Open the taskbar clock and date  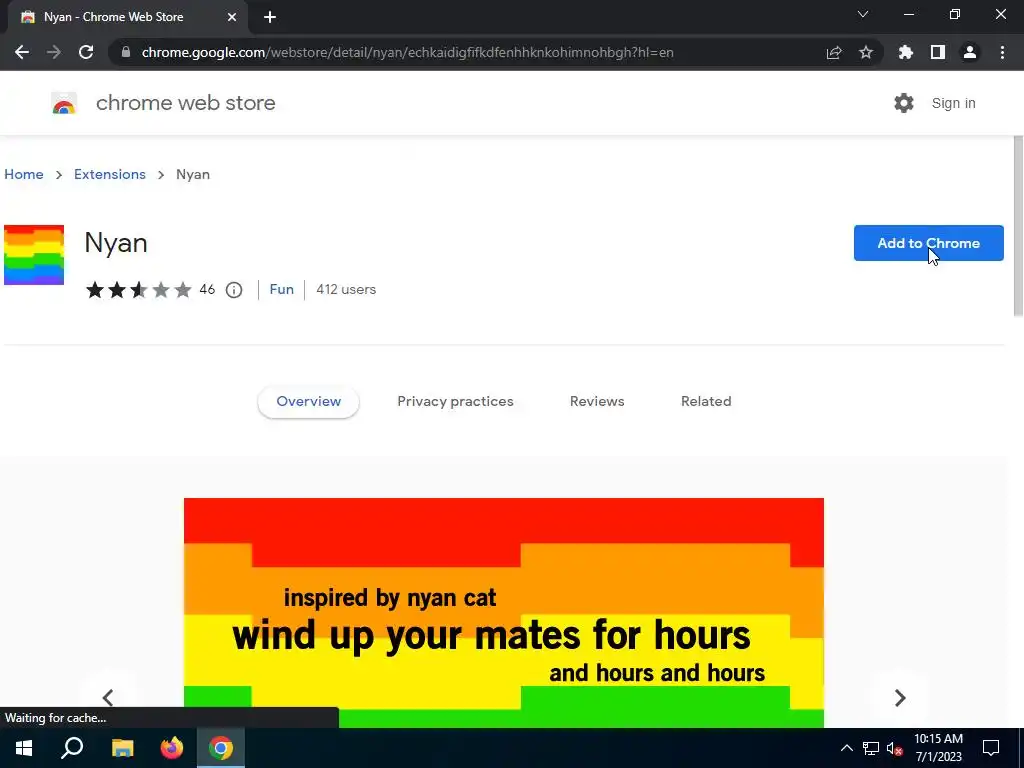[938, 748]
